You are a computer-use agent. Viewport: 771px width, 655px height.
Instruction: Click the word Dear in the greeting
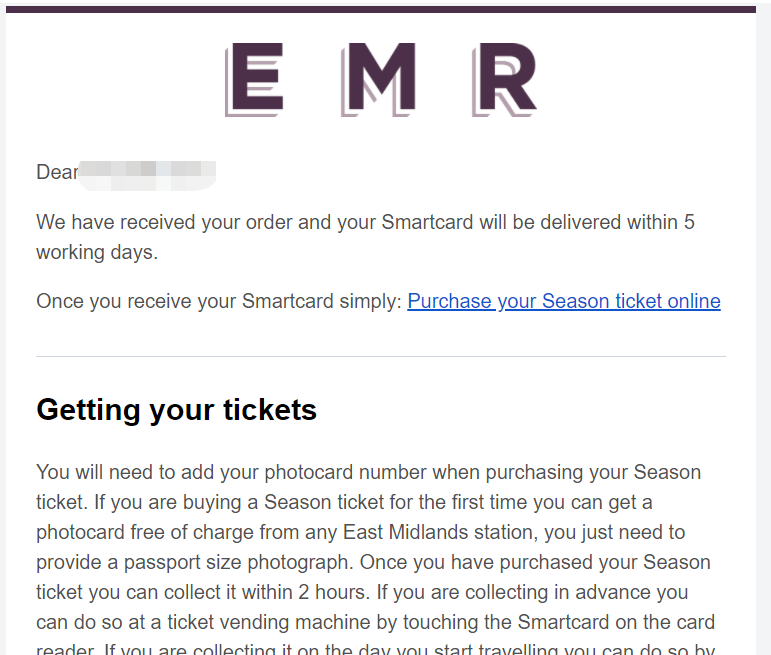pos(57,172)
